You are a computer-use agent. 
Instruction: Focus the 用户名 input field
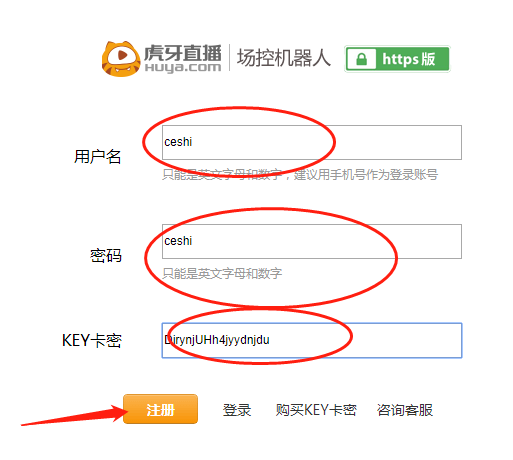point(312,142)
